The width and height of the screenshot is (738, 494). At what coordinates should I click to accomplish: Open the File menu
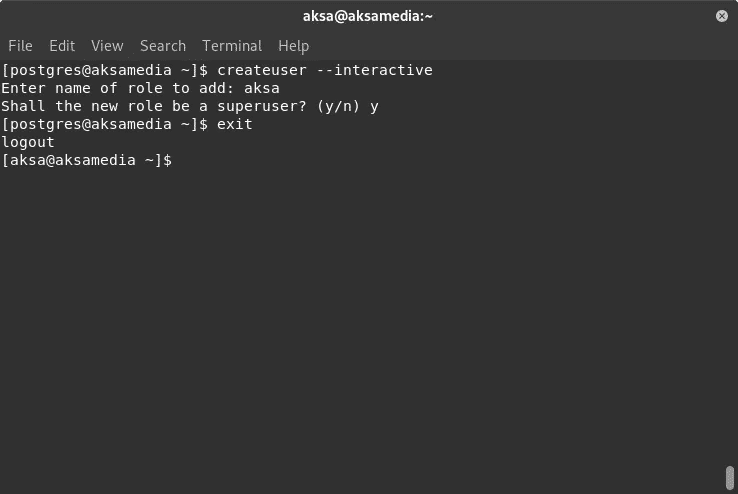click(x=20, y=46)
